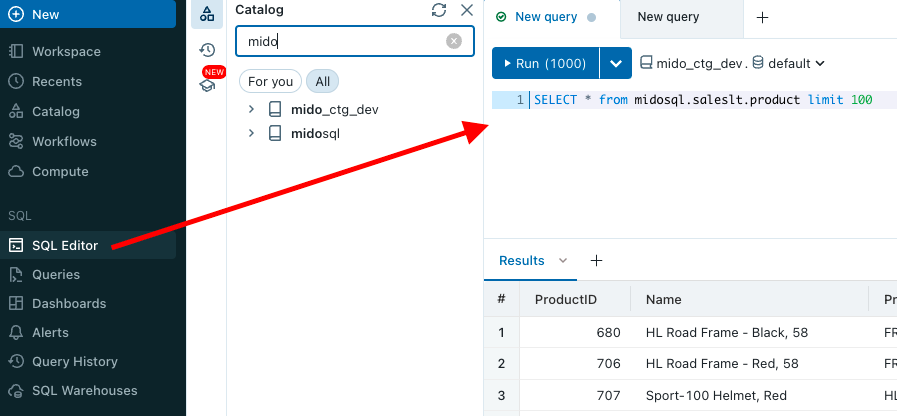Add a new query tab
The image size is (897, 416).
762,18
